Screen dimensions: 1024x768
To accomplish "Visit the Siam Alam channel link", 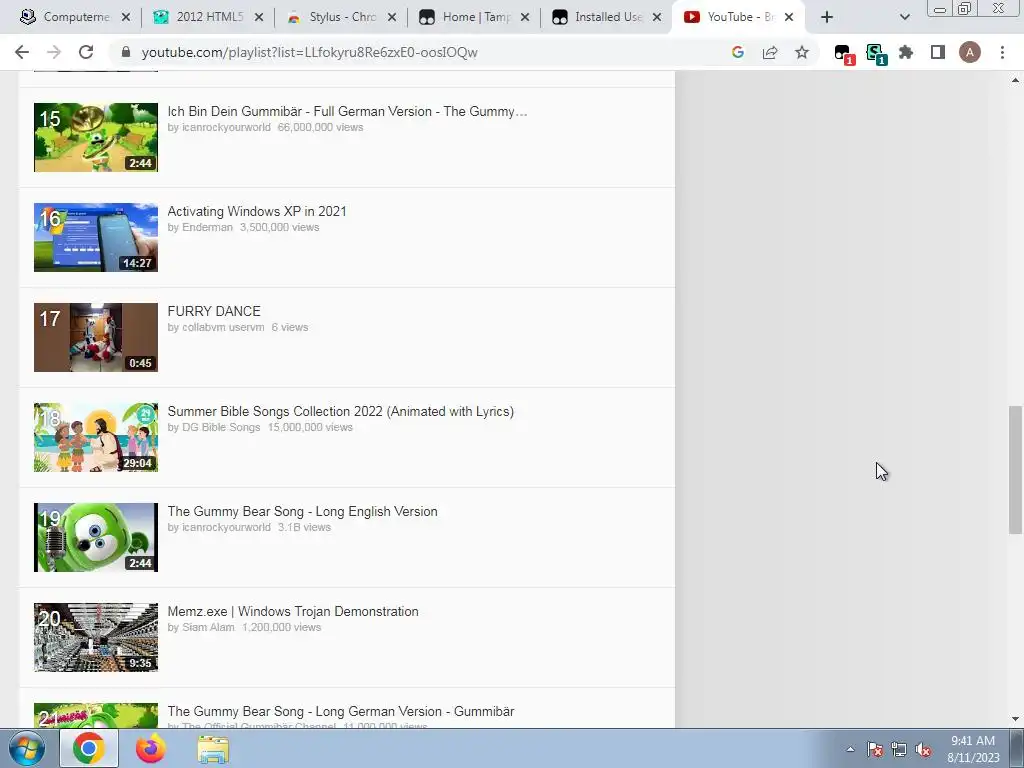I will pos(208,627).
